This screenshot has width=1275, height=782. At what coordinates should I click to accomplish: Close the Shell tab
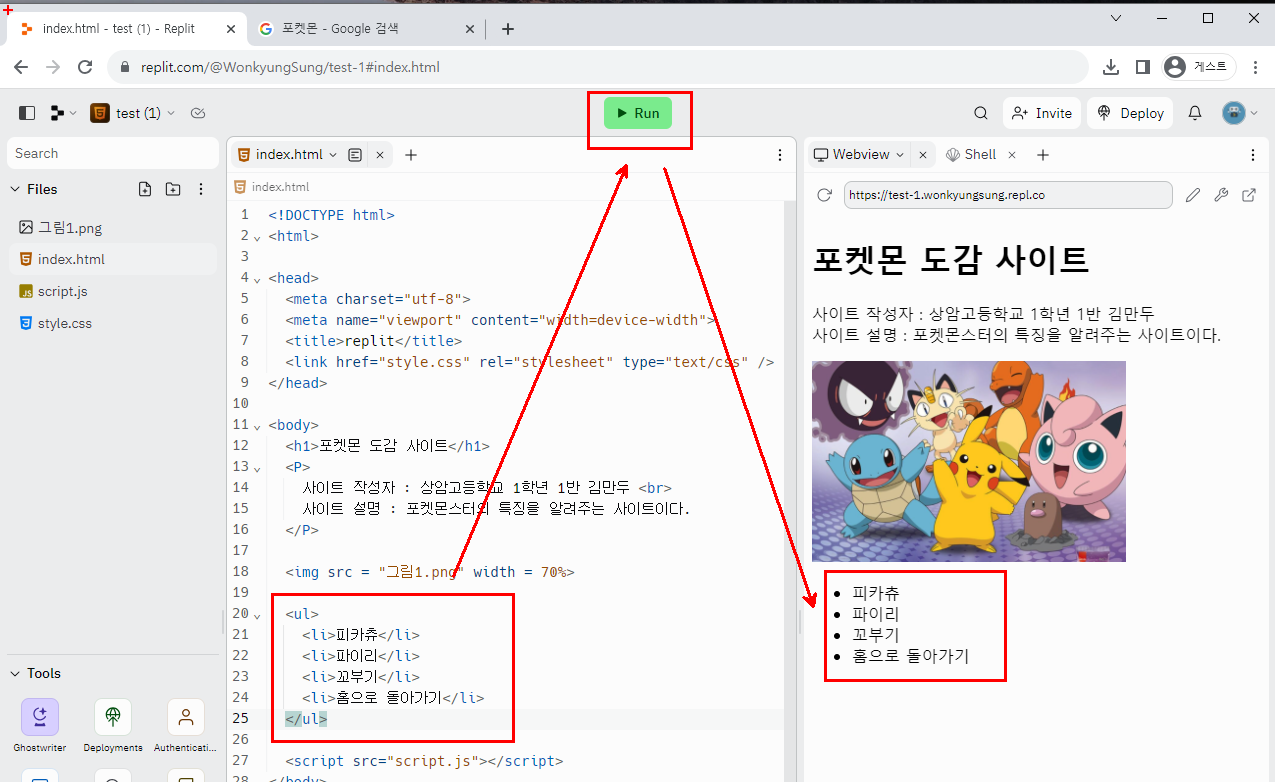pos(1012,155)
